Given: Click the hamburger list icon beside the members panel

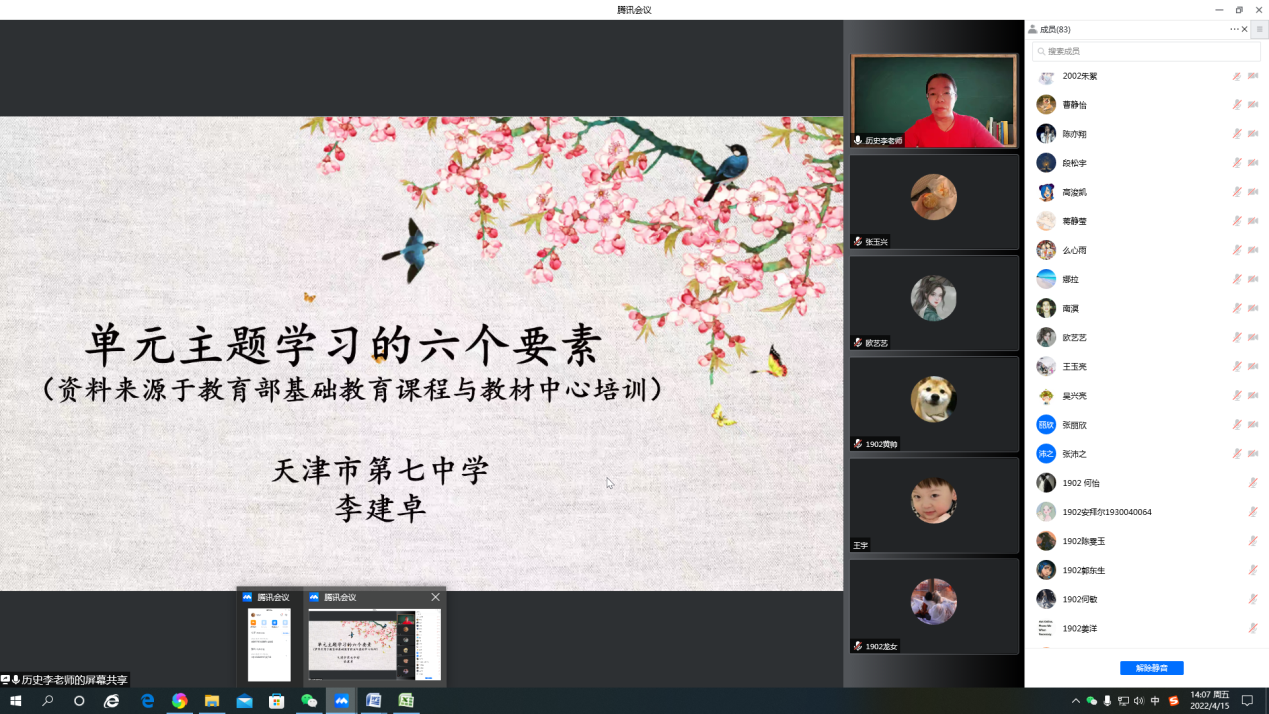Looking at the screenshot, I should [x=1259, y=30].
